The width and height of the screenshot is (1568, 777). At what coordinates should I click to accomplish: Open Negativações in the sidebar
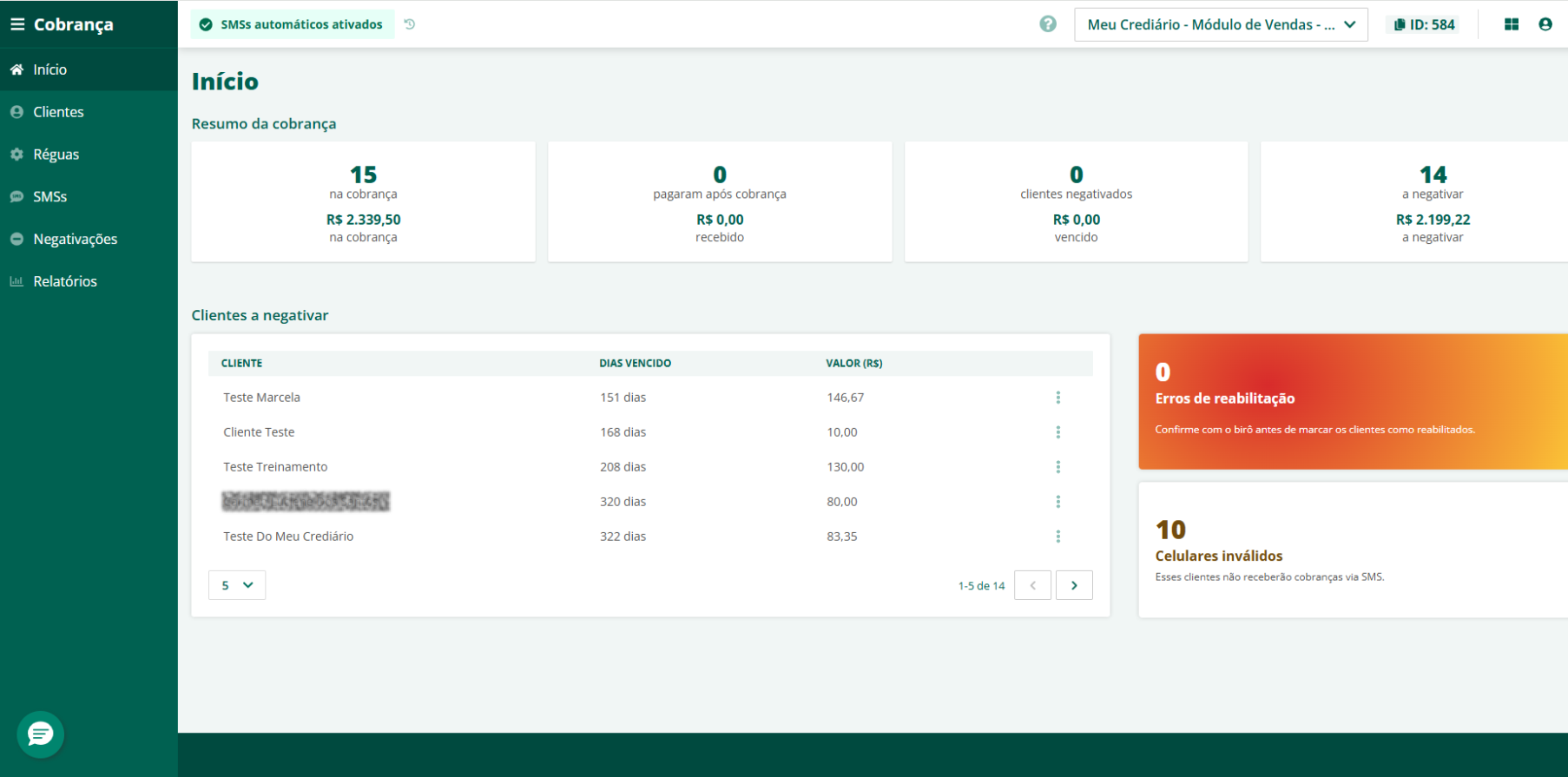[75, 239]
